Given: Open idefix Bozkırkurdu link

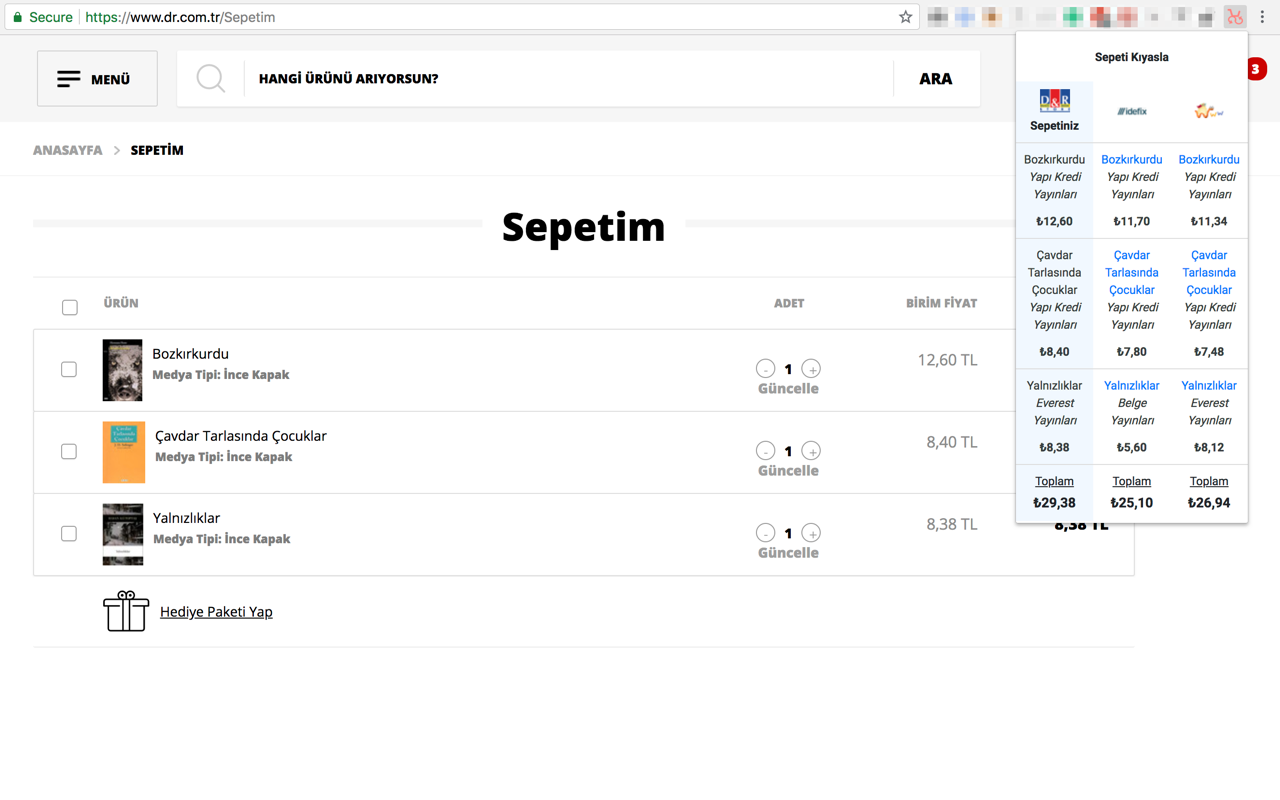Looking at the screenshot, I should coord(1132,159).
